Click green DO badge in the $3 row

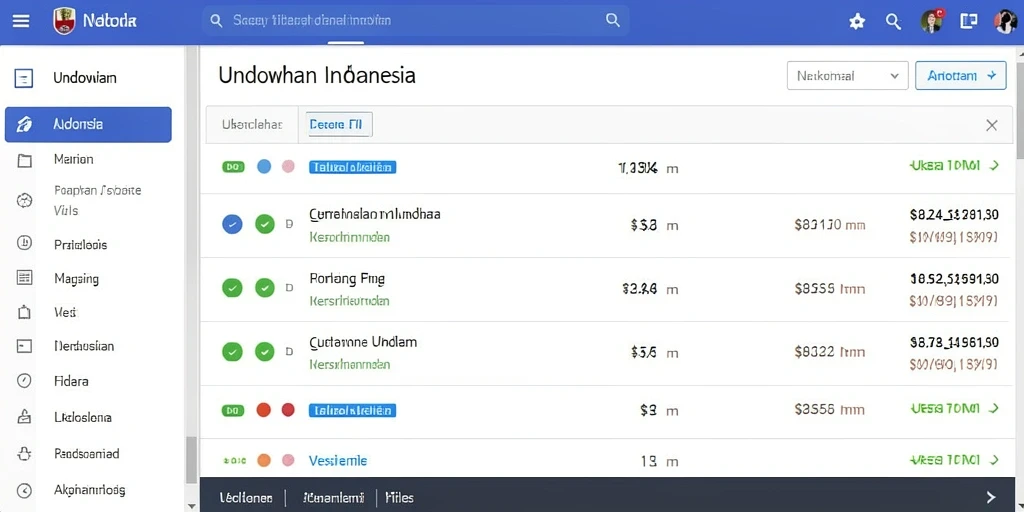pos(233,410)
